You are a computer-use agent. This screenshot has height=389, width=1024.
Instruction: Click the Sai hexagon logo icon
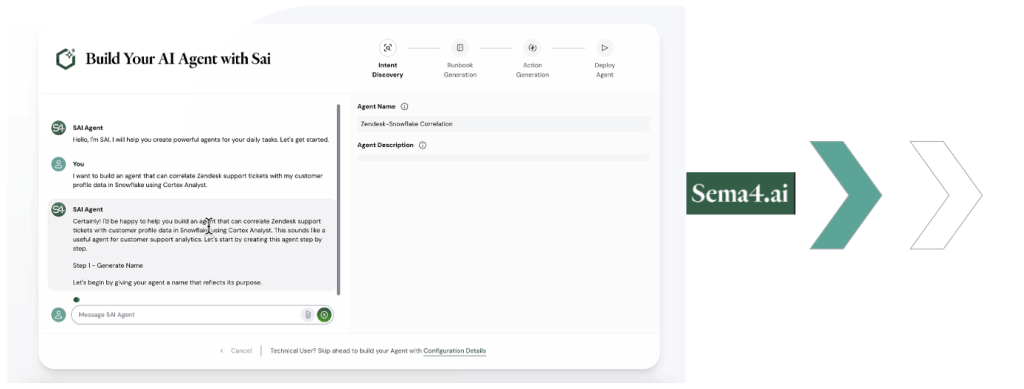[66, 59]
